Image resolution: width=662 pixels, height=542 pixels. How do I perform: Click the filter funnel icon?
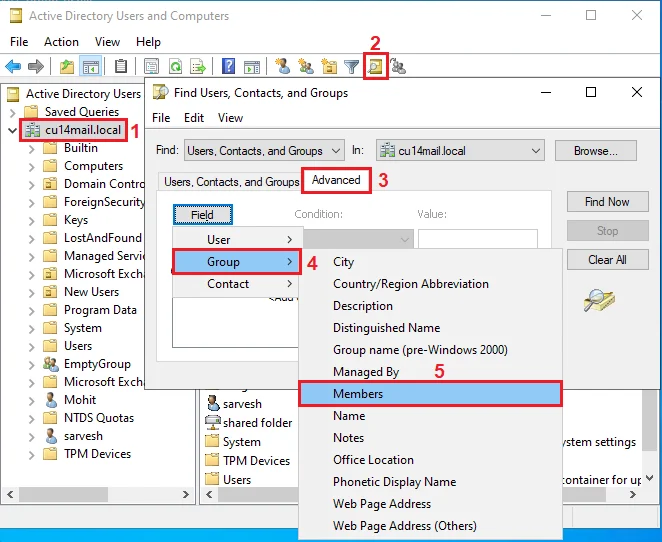tap(351, 66)
